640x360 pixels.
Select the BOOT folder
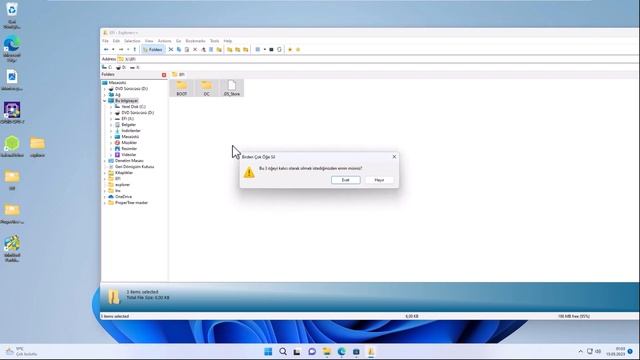click(182, 88)
